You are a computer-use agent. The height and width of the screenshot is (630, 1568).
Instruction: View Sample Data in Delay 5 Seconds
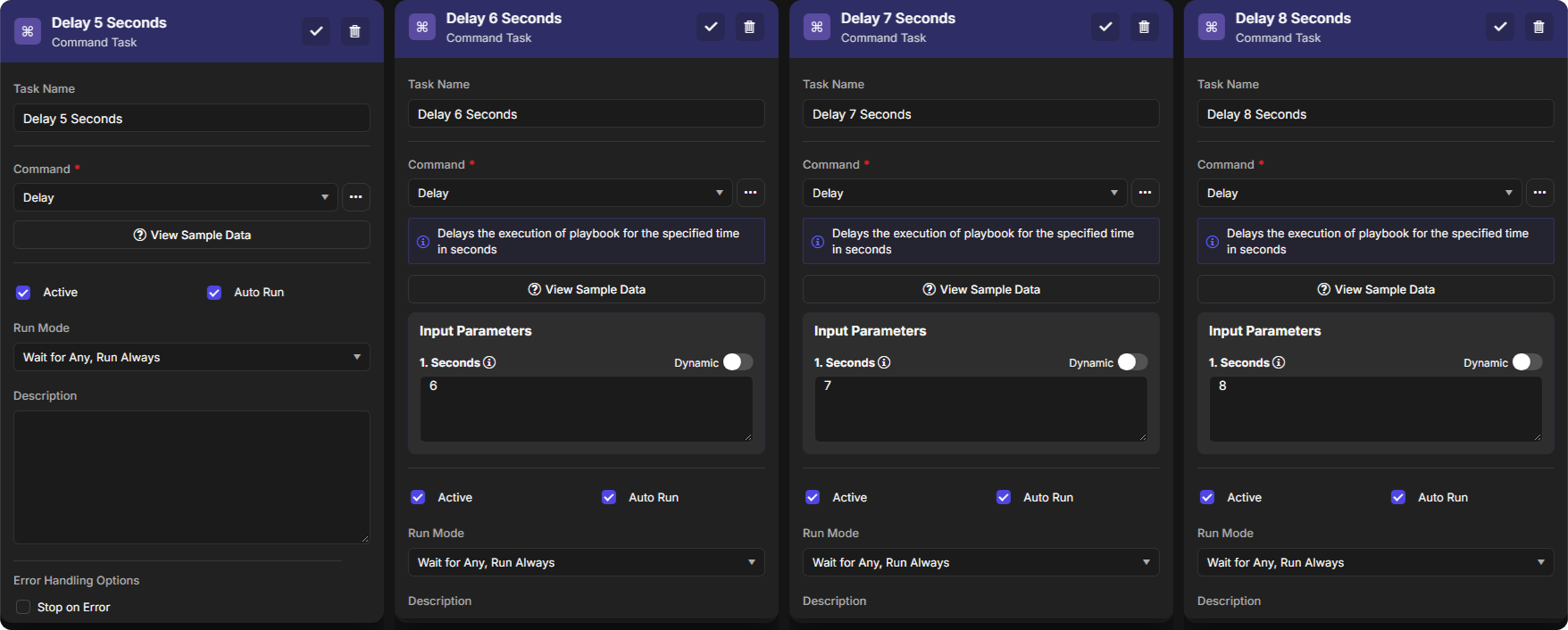click(x=192, y=235)
